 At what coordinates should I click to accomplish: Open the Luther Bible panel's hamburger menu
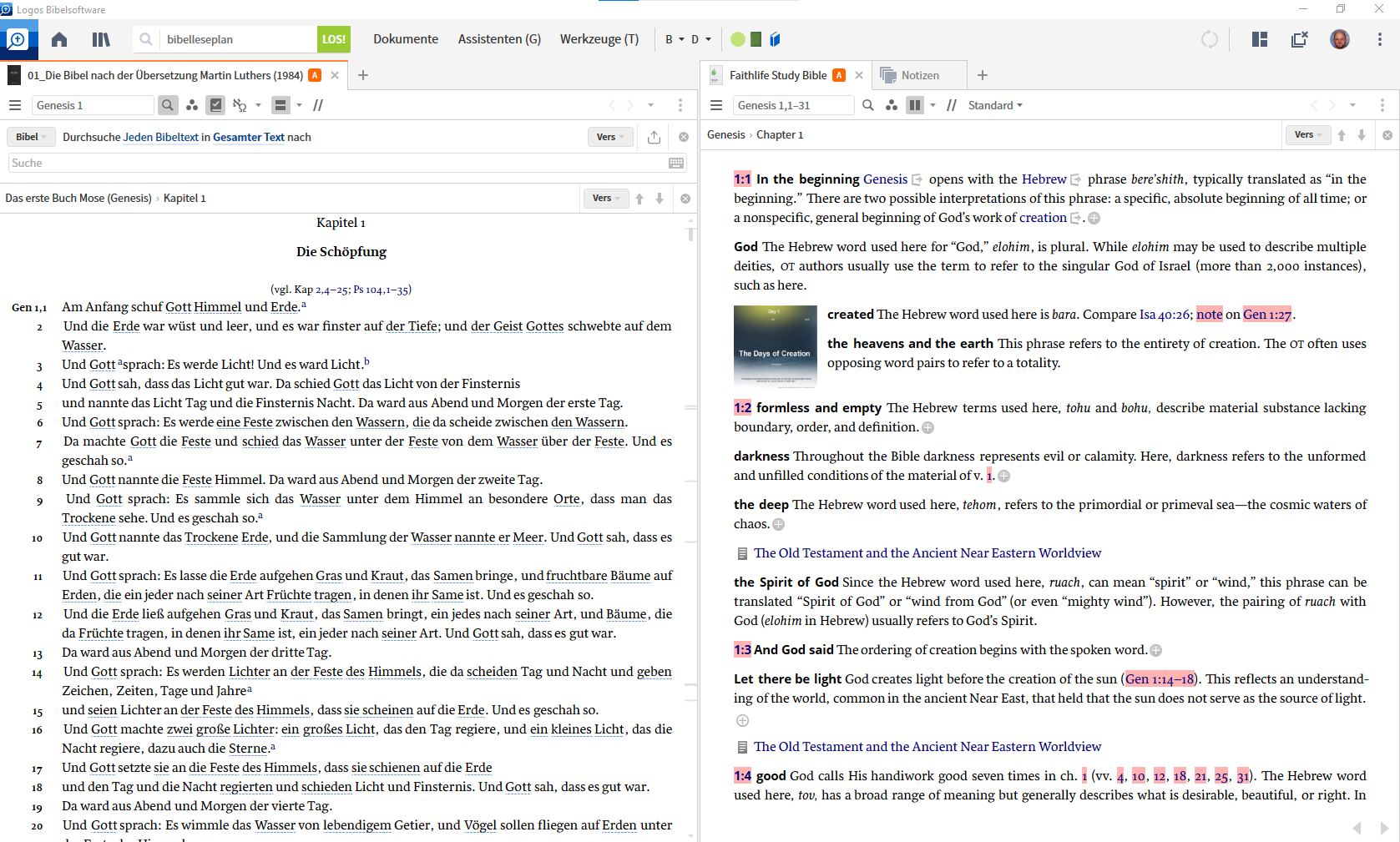(x=15, y=105)
